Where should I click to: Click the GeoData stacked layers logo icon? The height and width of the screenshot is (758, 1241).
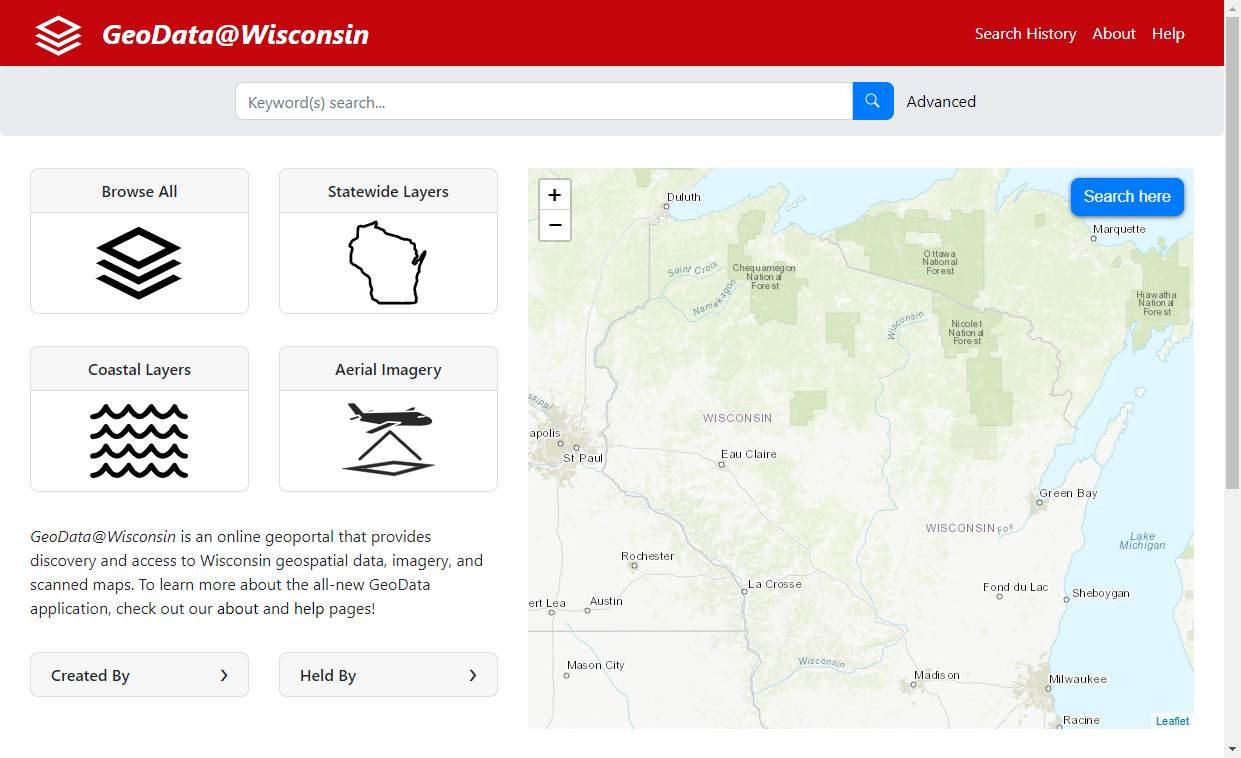[x=58, y=34]
